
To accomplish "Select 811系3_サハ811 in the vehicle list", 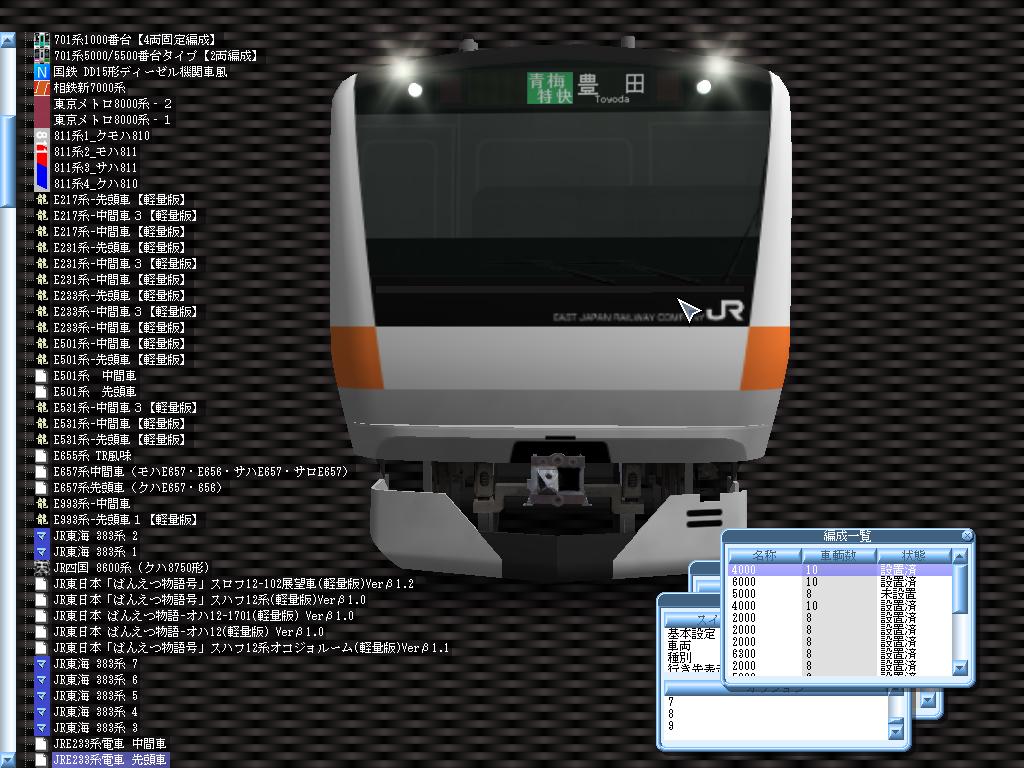I will [95, 168].
